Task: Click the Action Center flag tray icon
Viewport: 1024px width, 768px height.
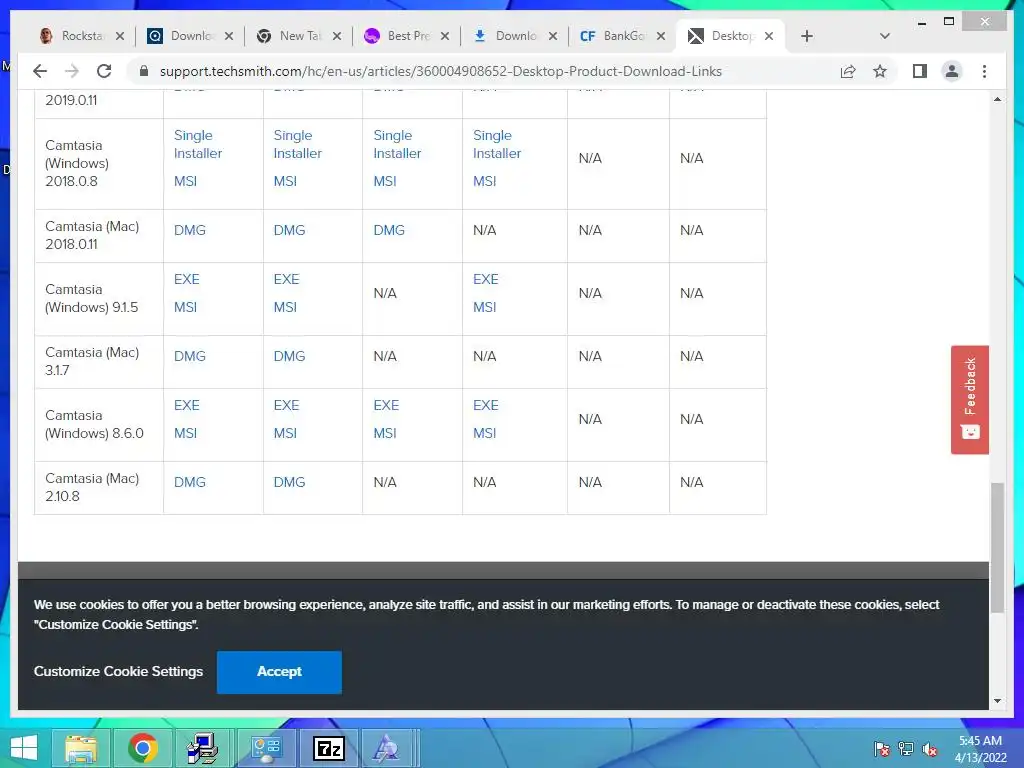Action: click(882, 749)
